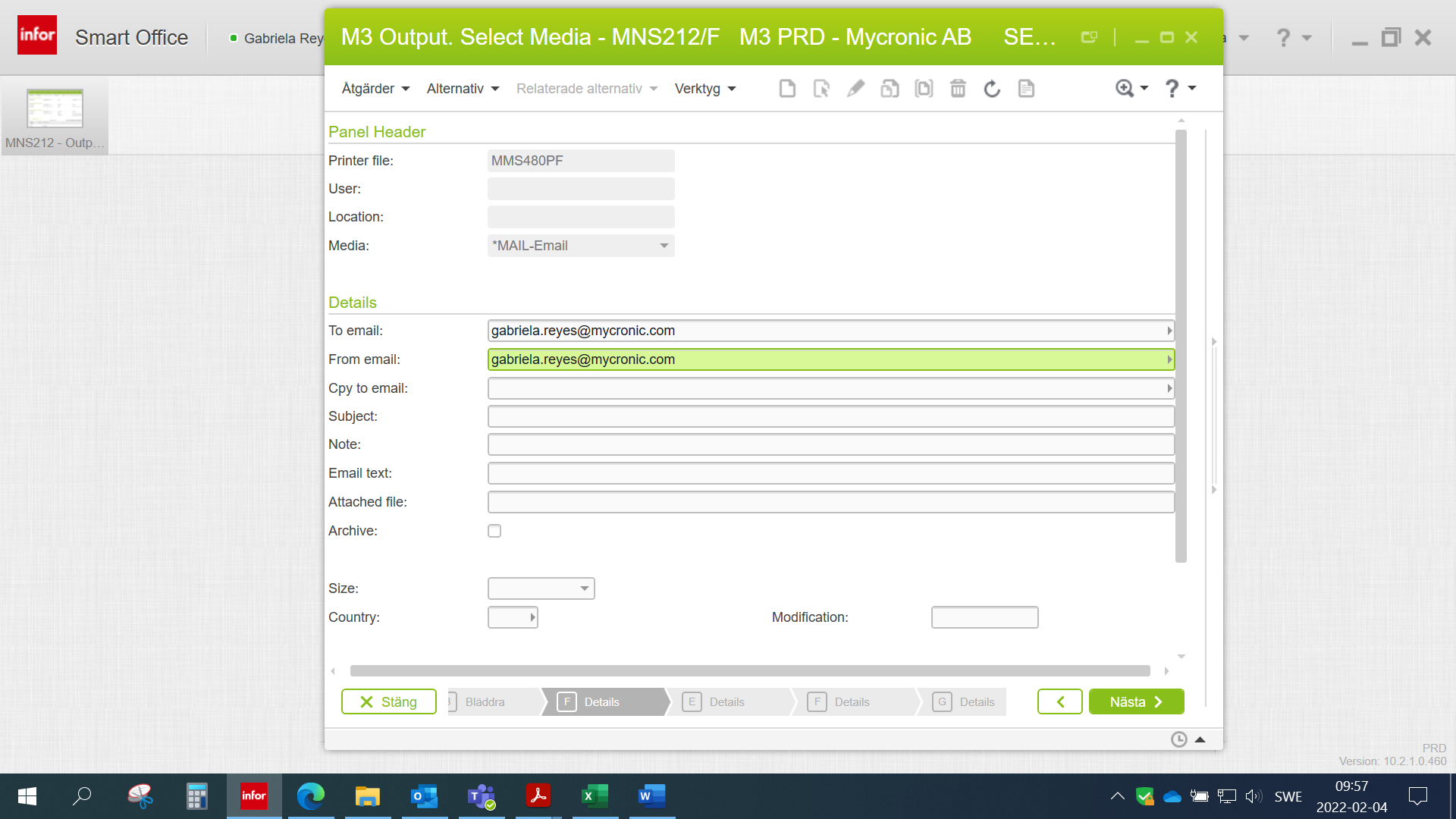The height and width of the screenshot is (819, 1456).
Task: Open the Verktyg menu
Action: pos(704,89)
